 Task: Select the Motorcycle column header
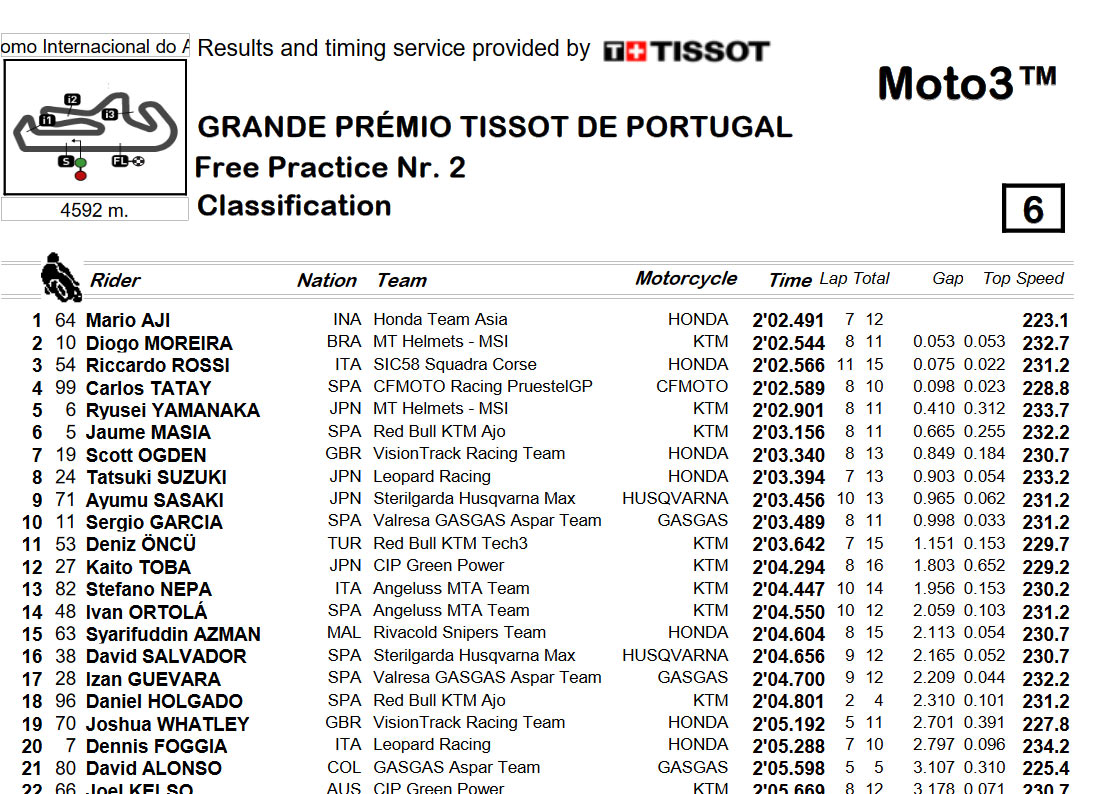coord(686,278)
